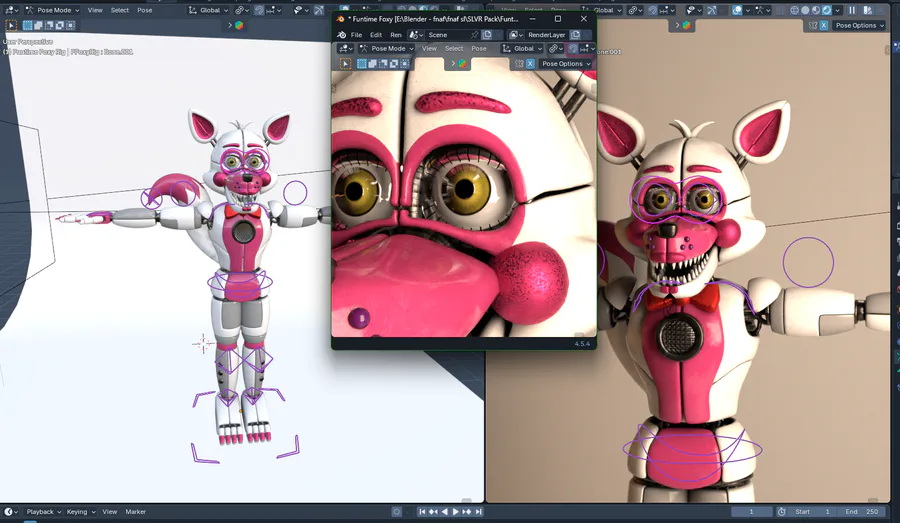Open Render menu in floating window
900x523 pixels.
point(396,35)
